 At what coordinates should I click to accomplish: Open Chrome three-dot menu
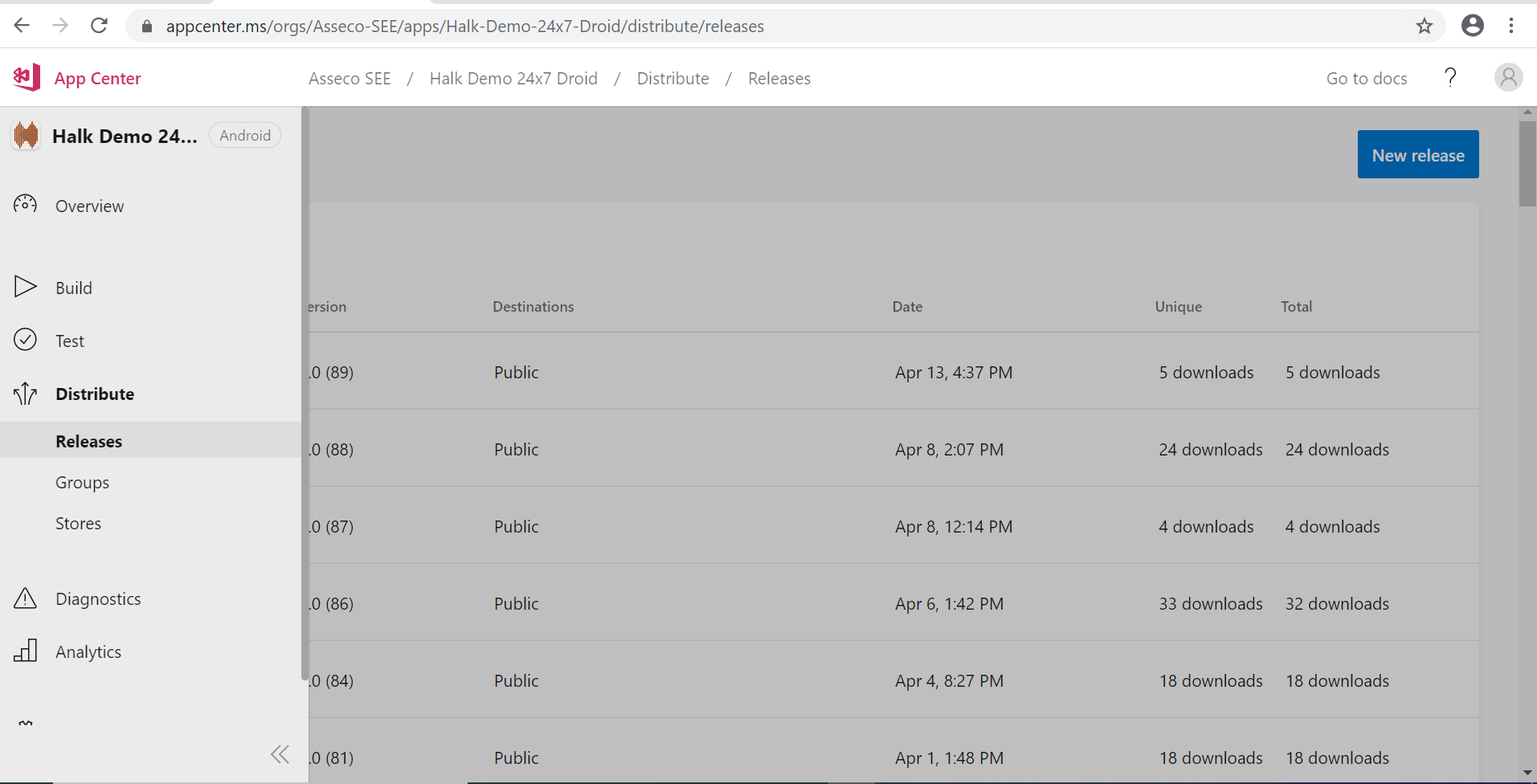pyautogui.click(x=1511, y=26)
